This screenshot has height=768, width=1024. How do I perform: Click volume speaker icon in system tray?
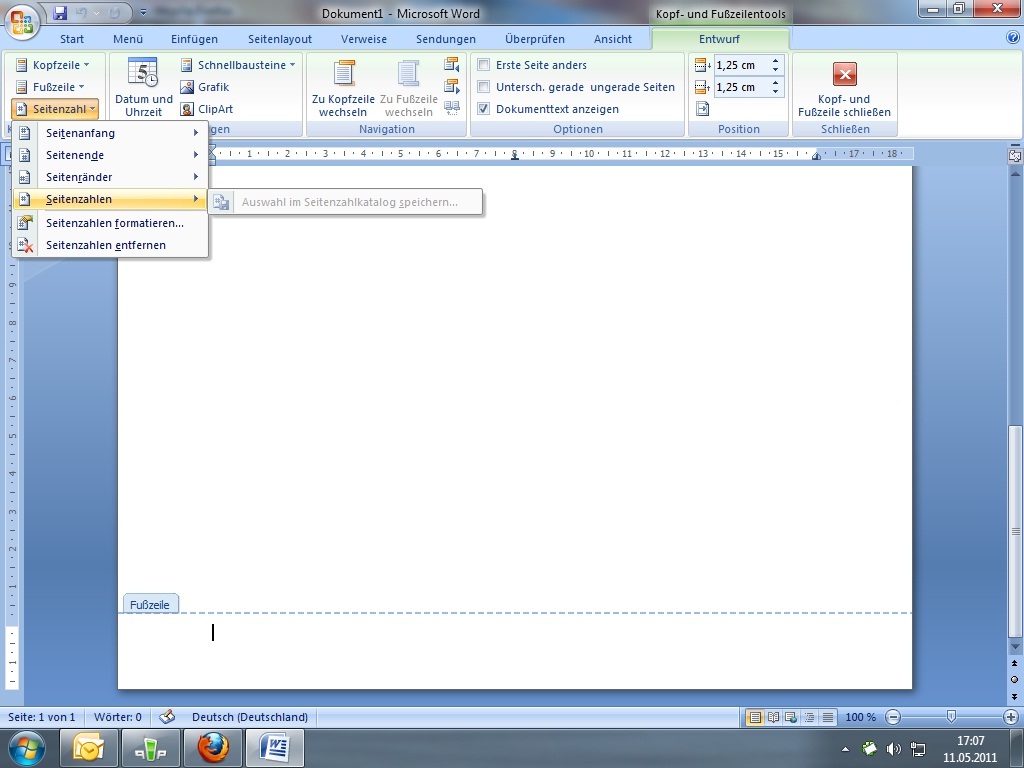coord(893,749)
